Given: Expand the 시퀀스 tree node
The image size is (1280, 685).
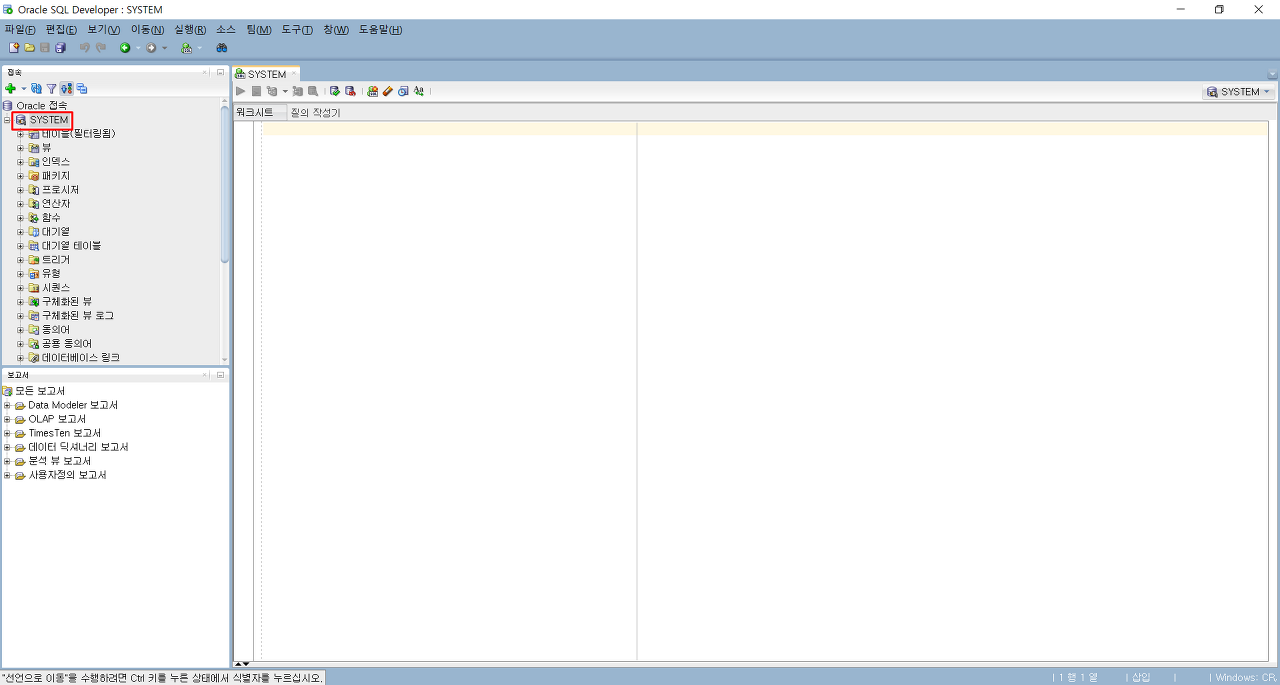Looking at the screenshot, I should click(20, 288).
